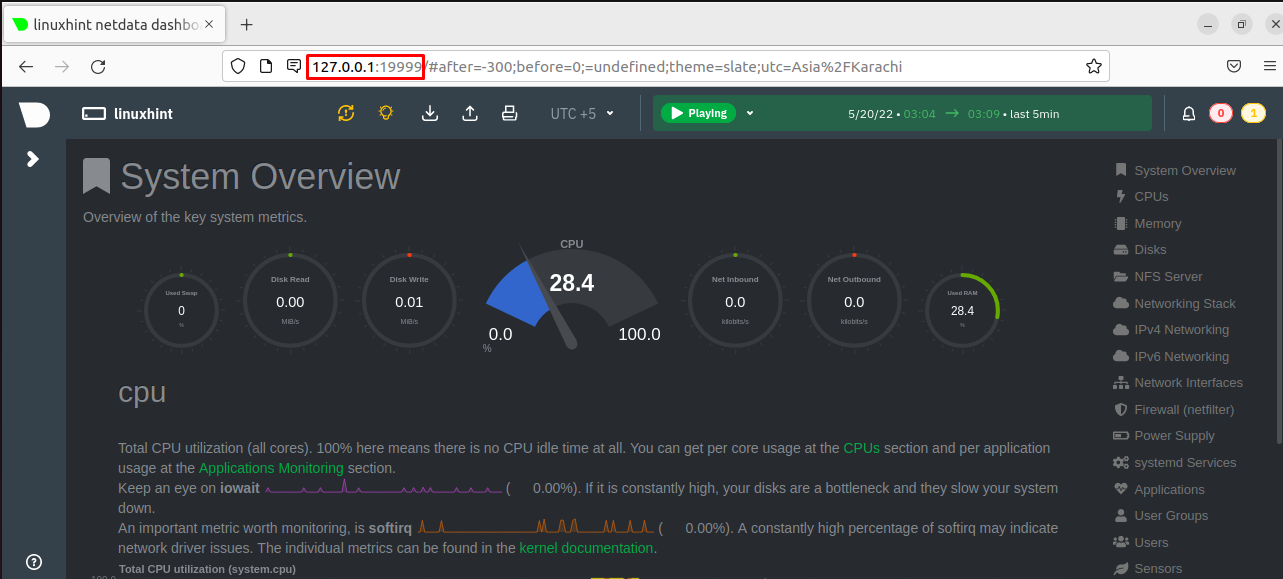Click the sync/refresh highlight icon
The width and height of the screenshot is (1283, 579).
click(346, 113)
